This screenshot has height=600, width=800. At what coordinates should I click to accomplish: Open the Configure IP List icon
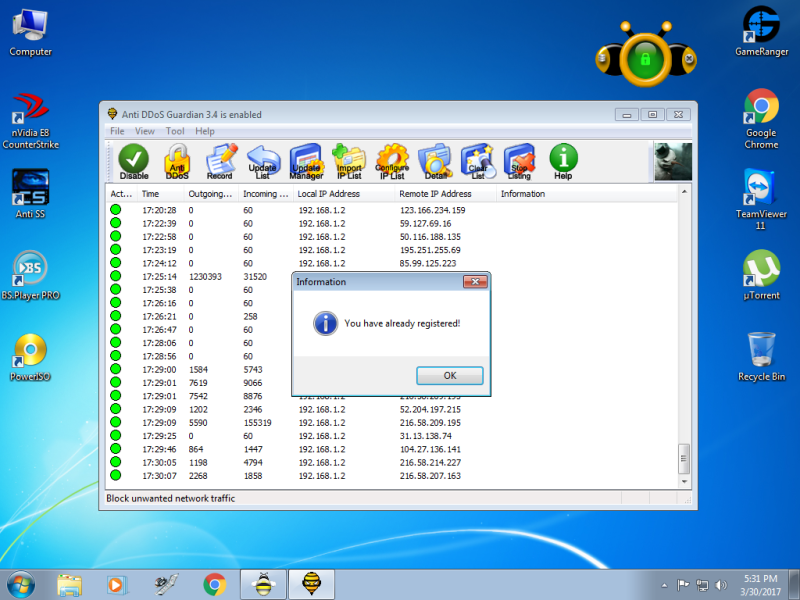tap(391, 160)
